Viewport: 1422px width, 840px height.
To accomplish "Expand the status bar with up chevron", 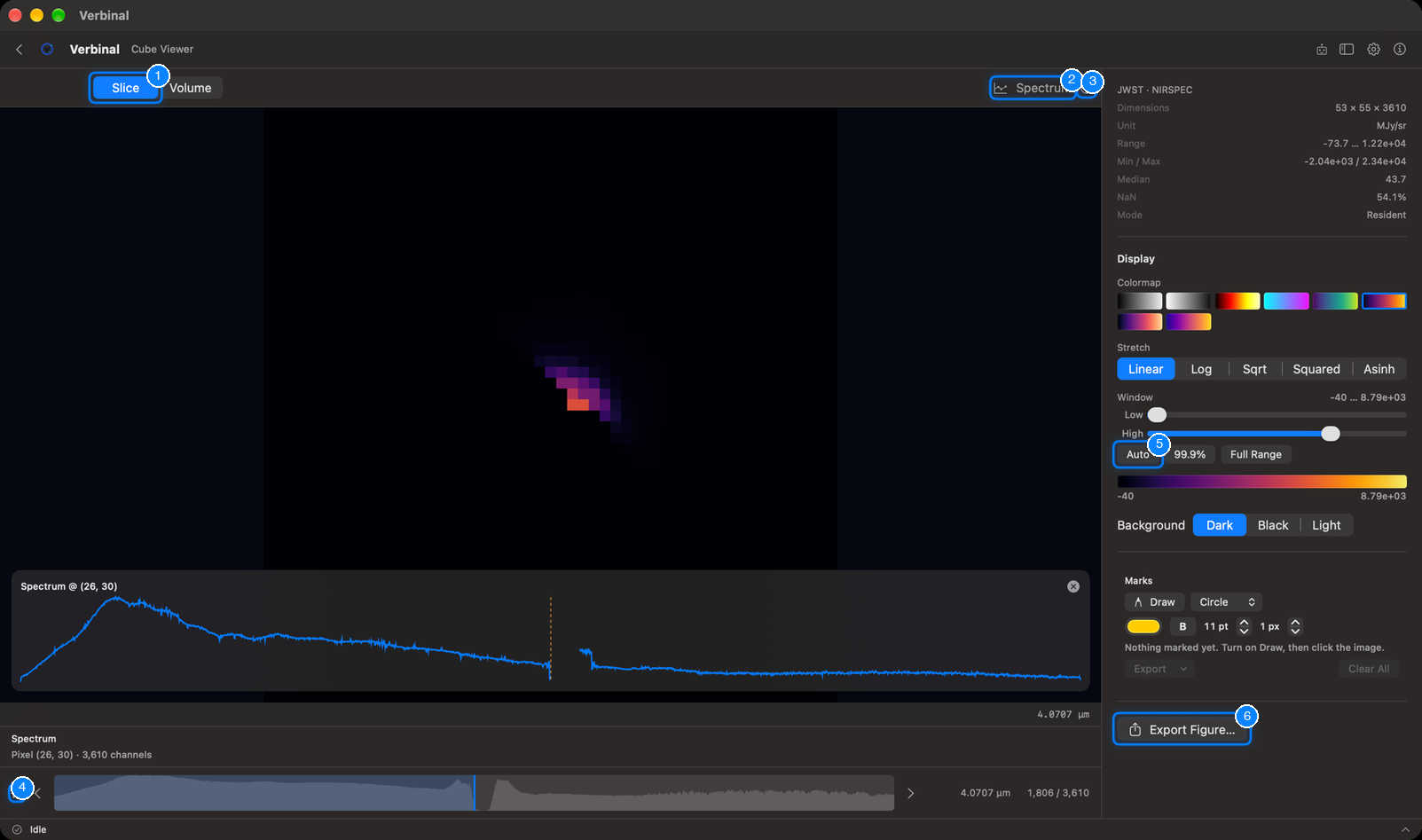I will [x=1405, y=829].
